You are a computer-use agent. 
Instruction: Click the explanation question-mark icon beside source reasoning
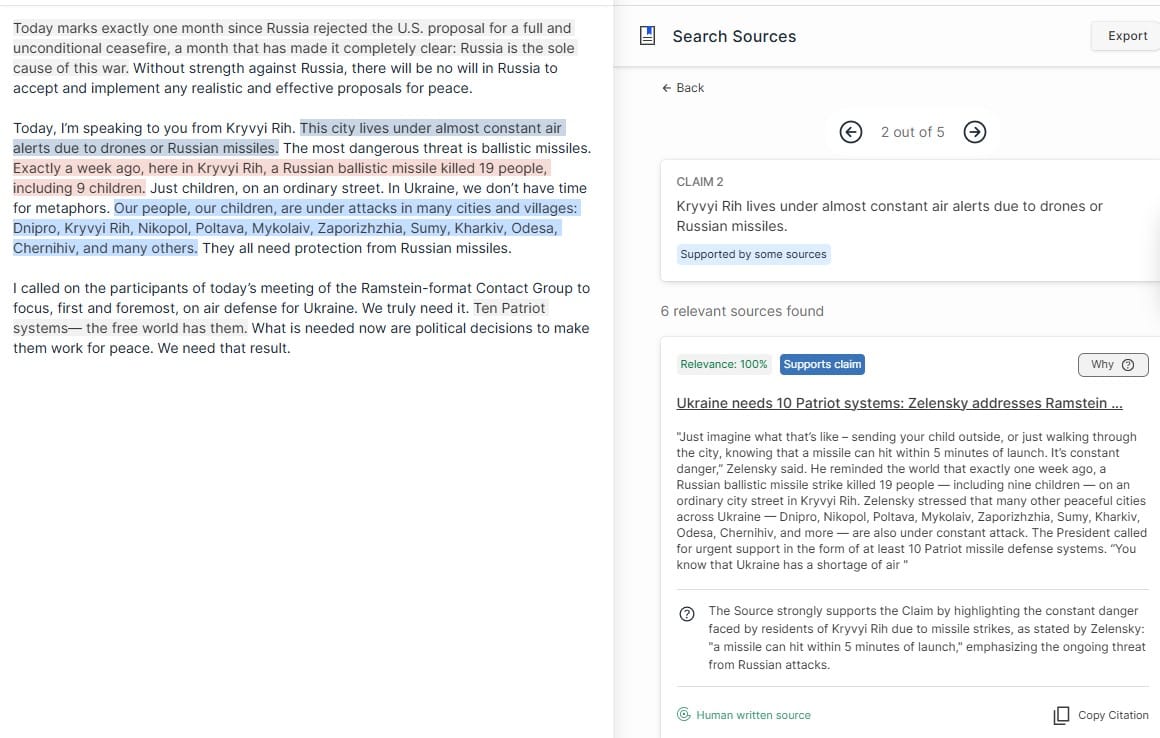(687, 614)
